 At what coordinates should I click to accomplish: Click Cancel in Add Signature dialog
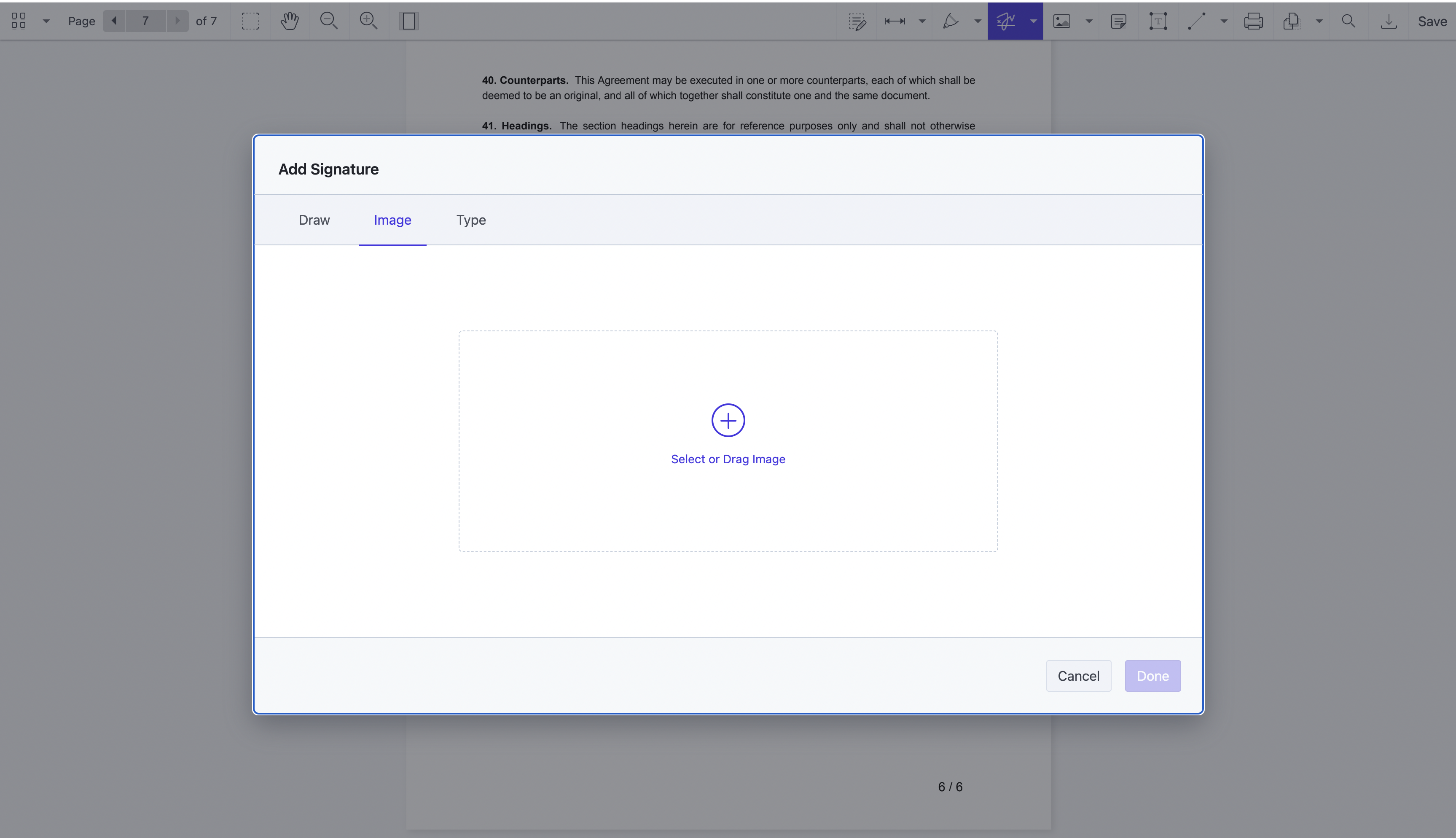tap(1078, 676)
